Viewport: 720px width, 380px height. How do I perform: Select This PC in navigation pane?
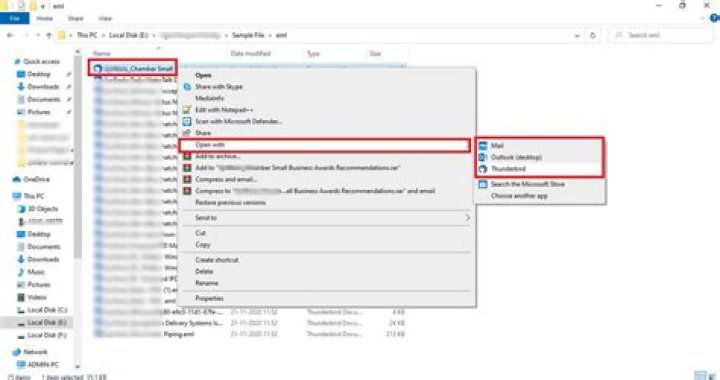click(x=34, y=196)
